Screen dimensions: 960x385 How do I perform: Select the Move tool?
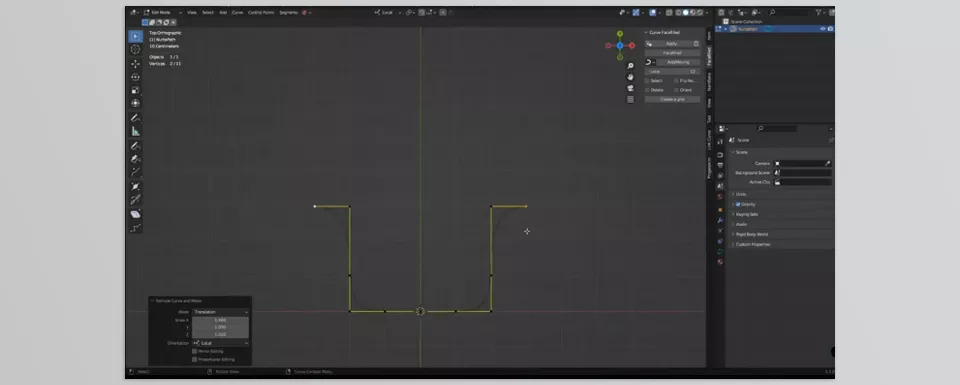[x=135, y=64]
